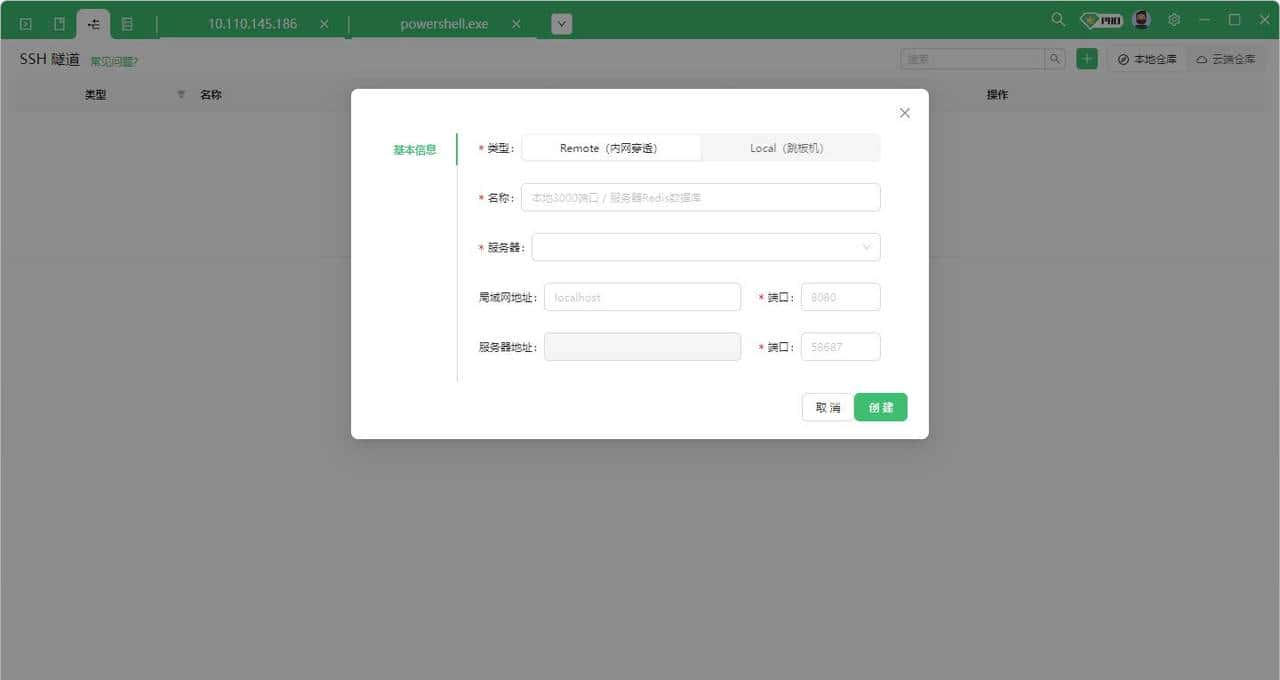Click the list/notes icon in top bar

coord(127,23)
